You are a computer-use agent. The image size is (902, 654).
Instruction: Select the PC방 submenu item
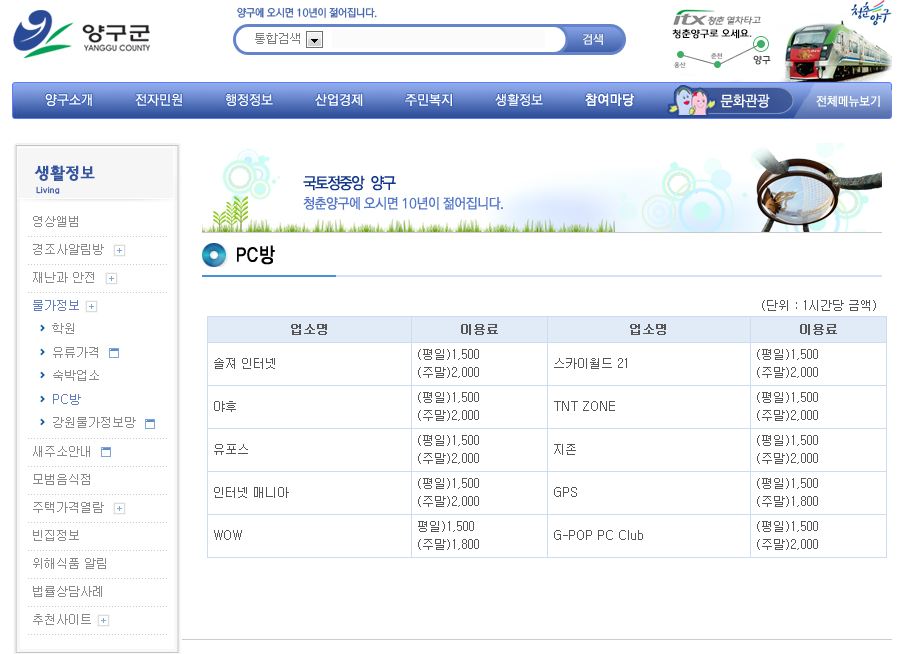[x=67, y=399]
